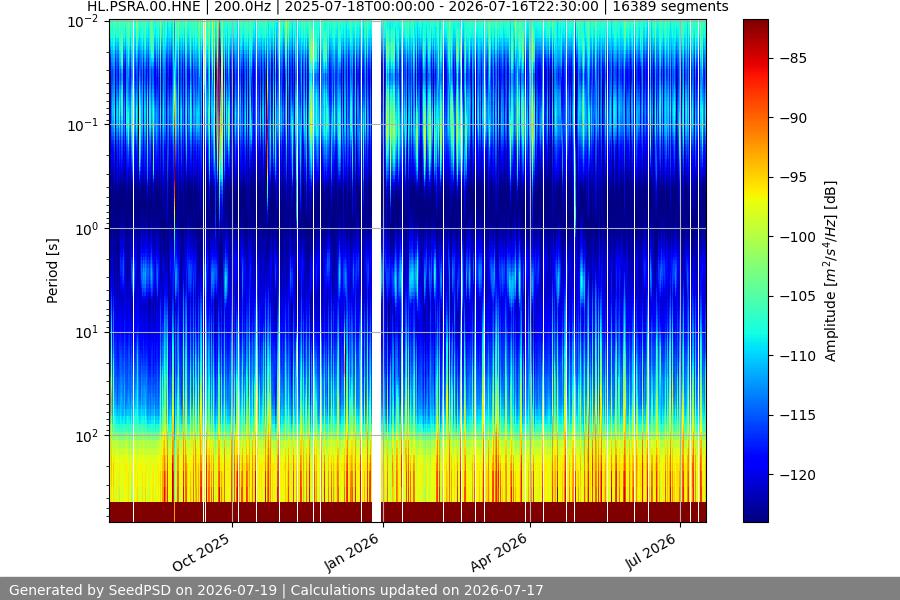Click the '-90' colorbar tick value
Viewport: 900px width, 600px height.
pyautogui.click(x=793, y=118)
